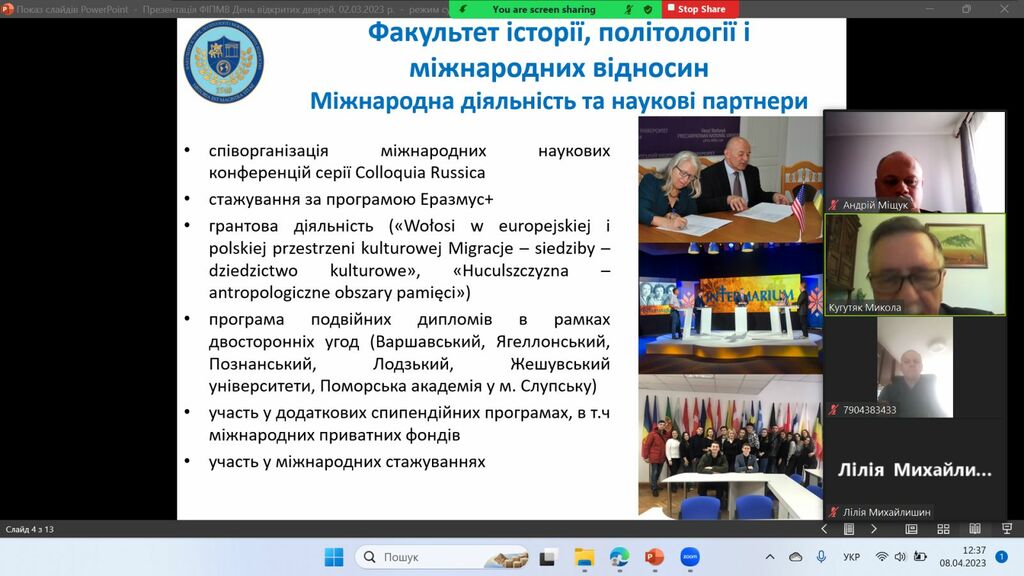Open Slide Sorter view icon
Viewport: 1024px width, 576px height.
[943, 529]
